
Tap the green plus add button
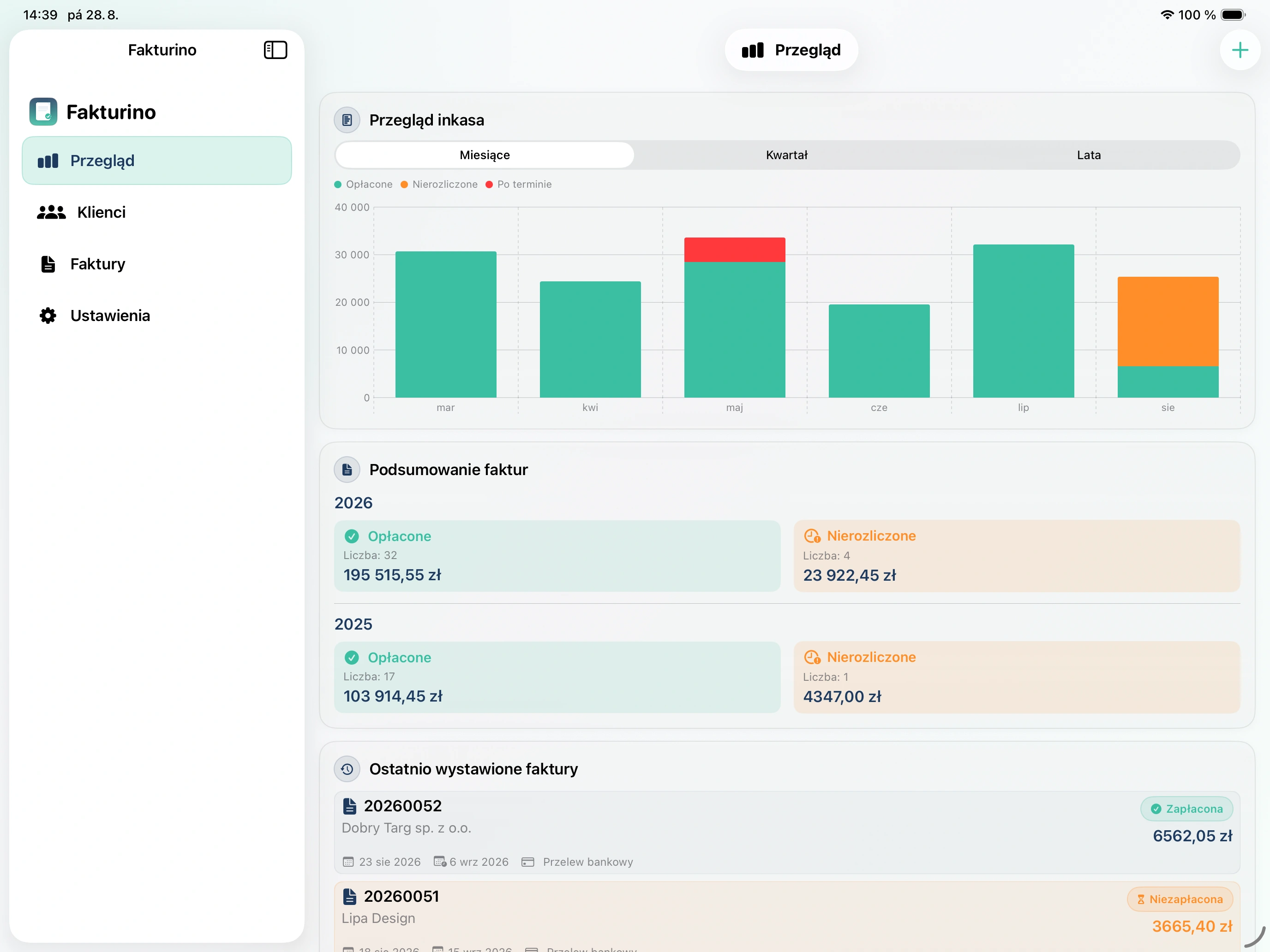tap(1240, 50)
